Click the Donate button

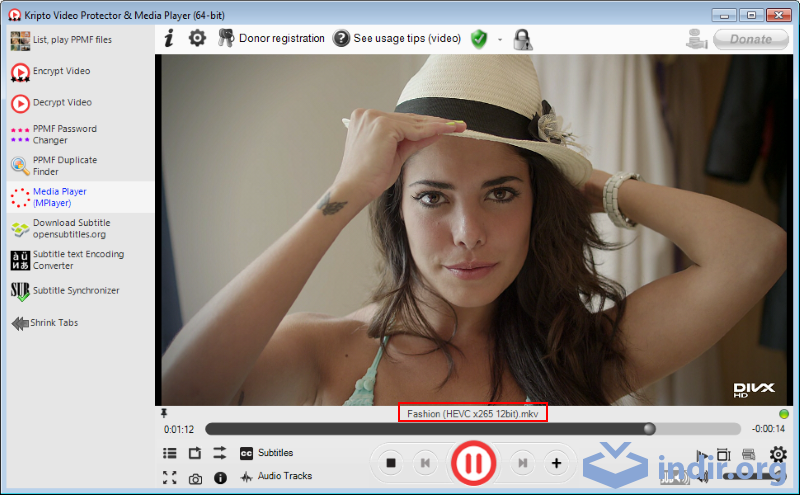coord(751,39)
